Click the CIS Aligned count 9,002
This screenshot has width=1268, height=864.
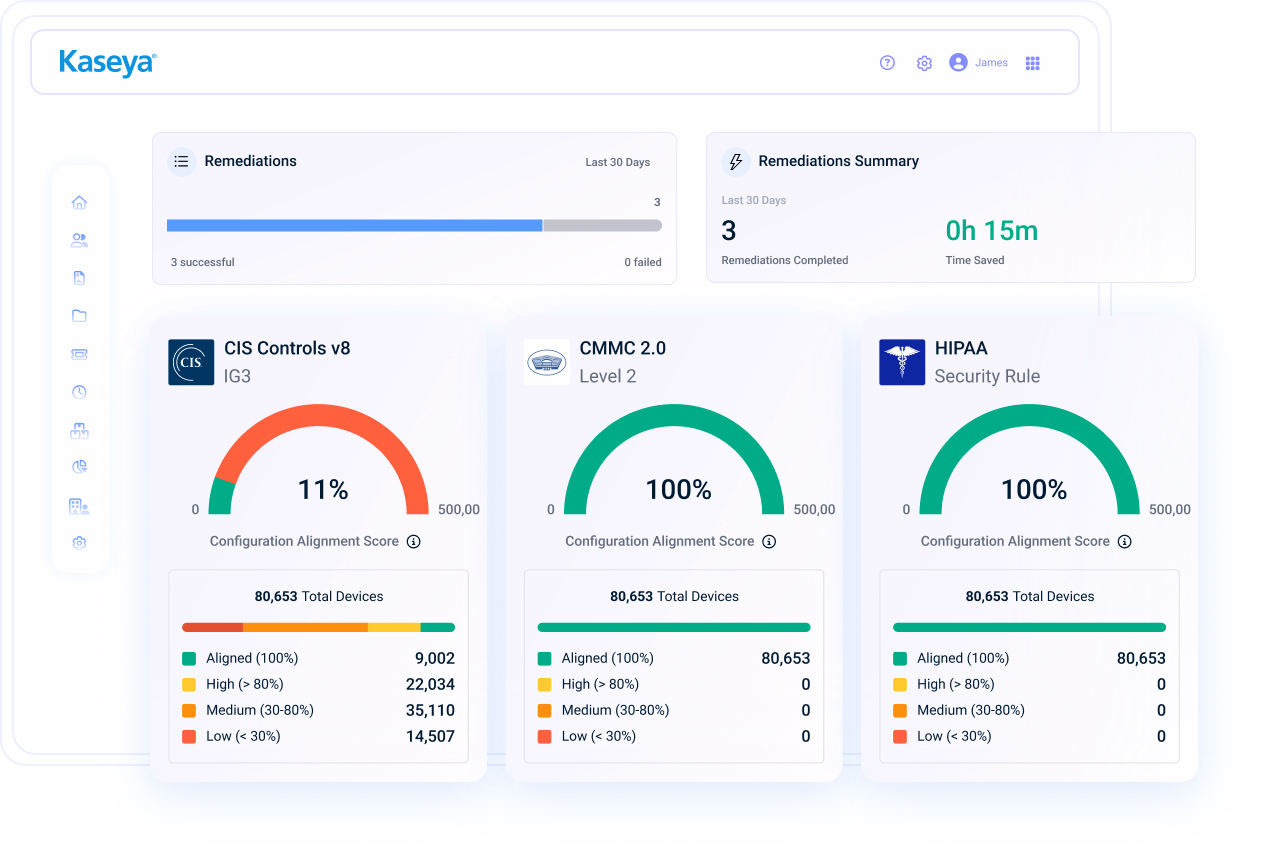coord(435,659)
